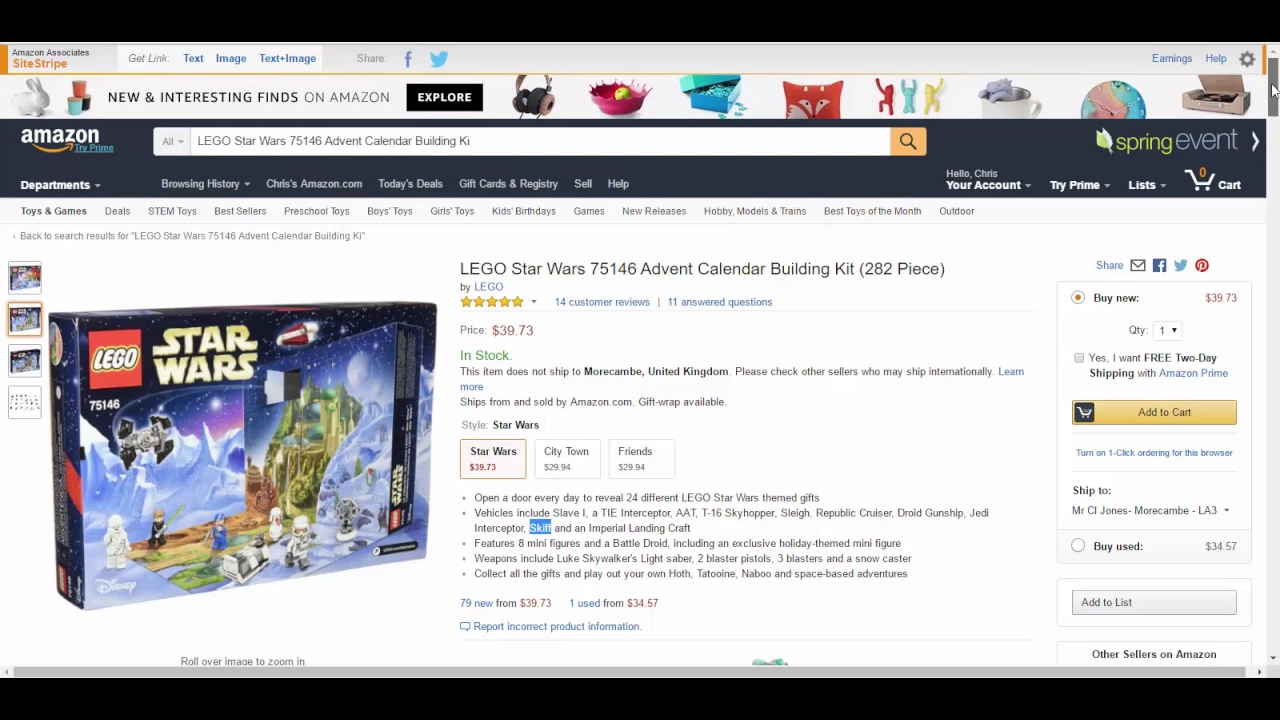Click the orange search magnifier button

pos(907,141)
